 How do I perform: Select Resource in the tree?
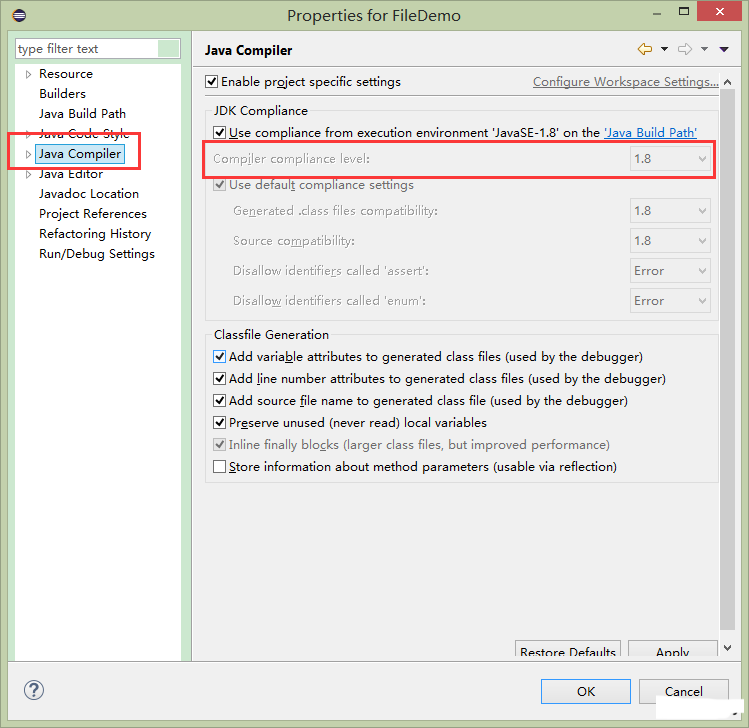pos(66,74)
